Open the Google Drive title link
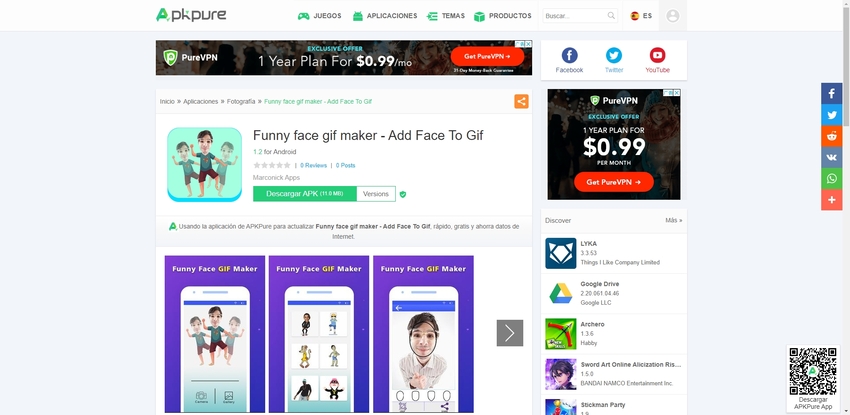Viewport: 850px width, 415px height. 600,284
